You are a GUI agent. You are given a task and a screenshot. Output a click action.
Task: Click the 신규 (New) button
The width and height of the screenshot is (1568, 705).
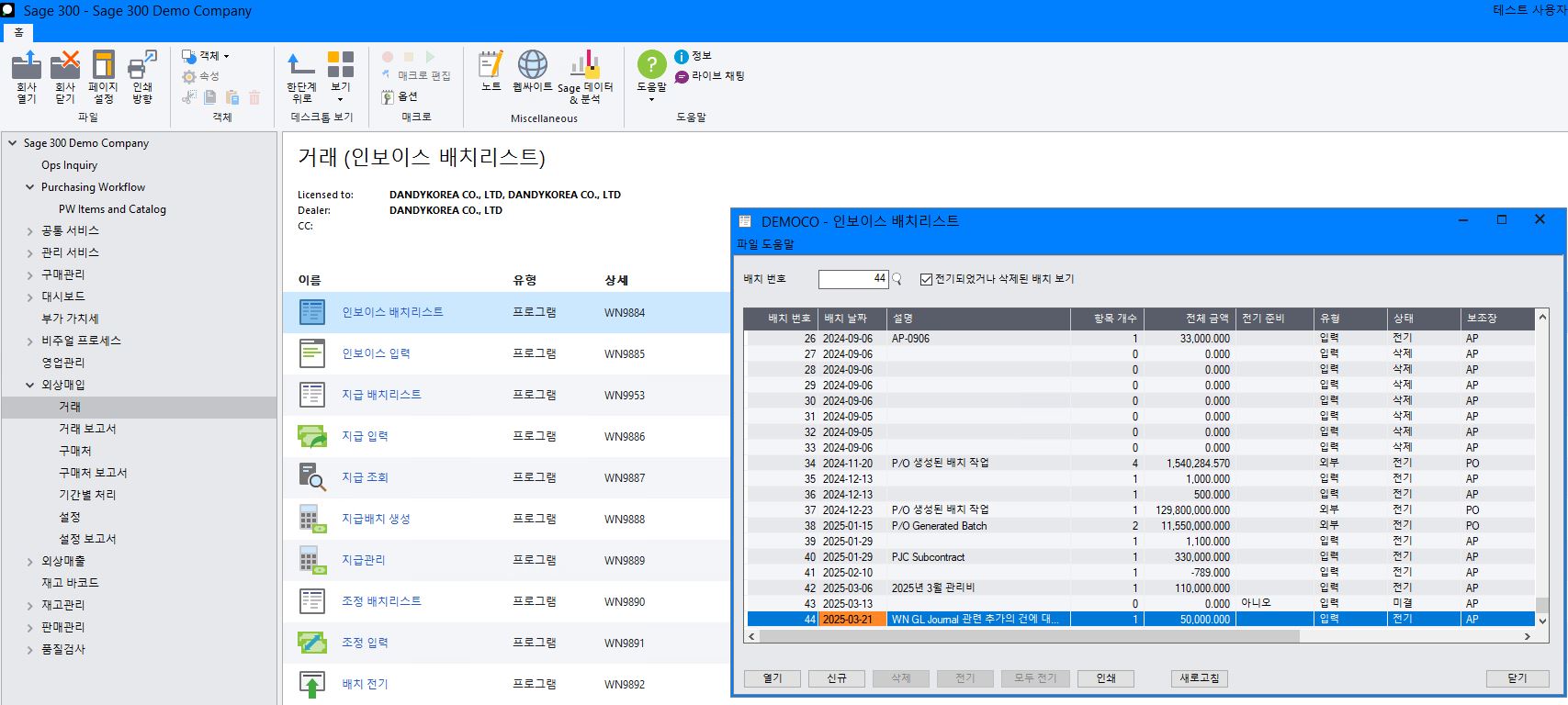[837, 678]
